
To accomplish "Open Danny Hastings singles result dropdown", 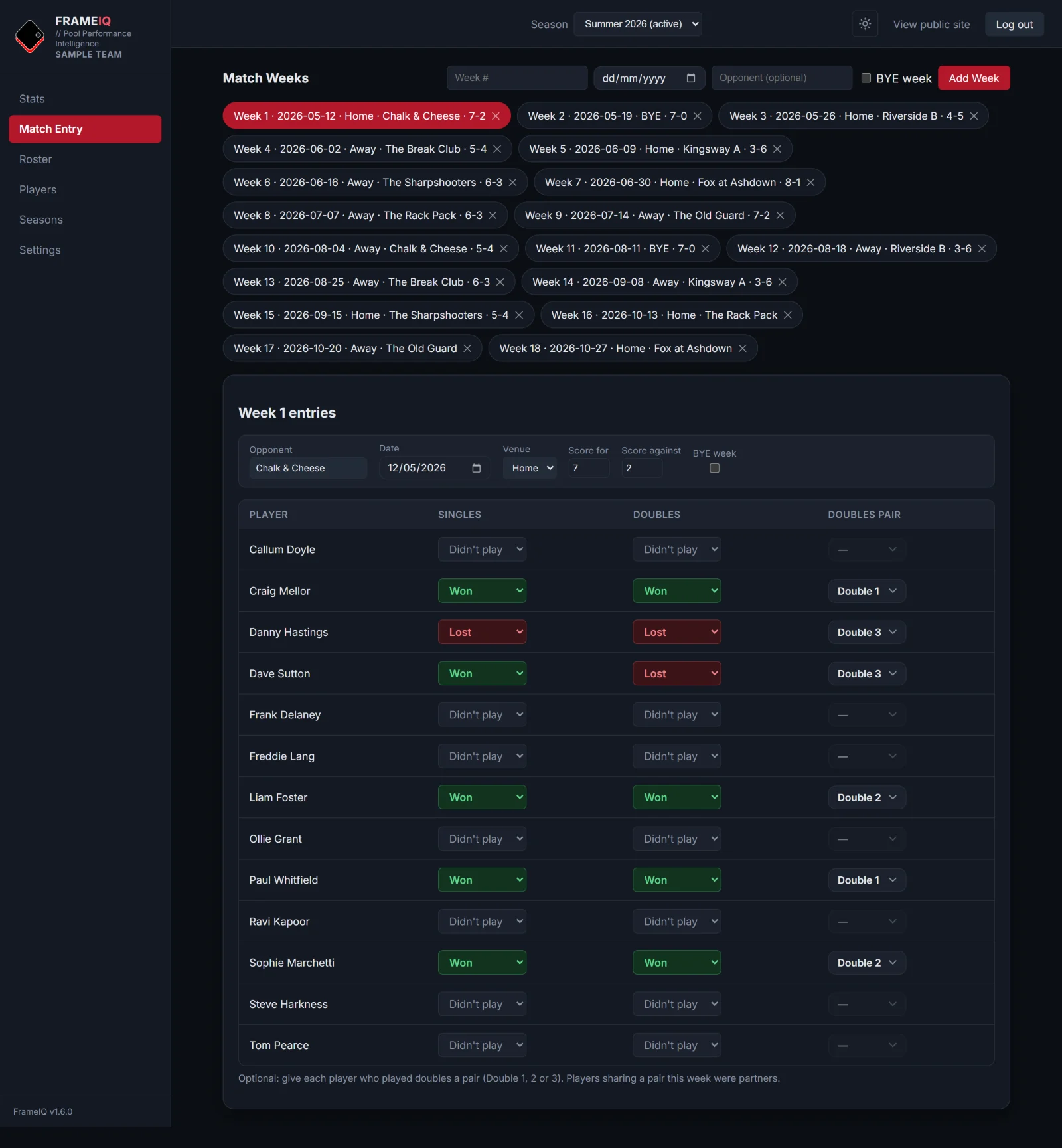I will (482, 632).
